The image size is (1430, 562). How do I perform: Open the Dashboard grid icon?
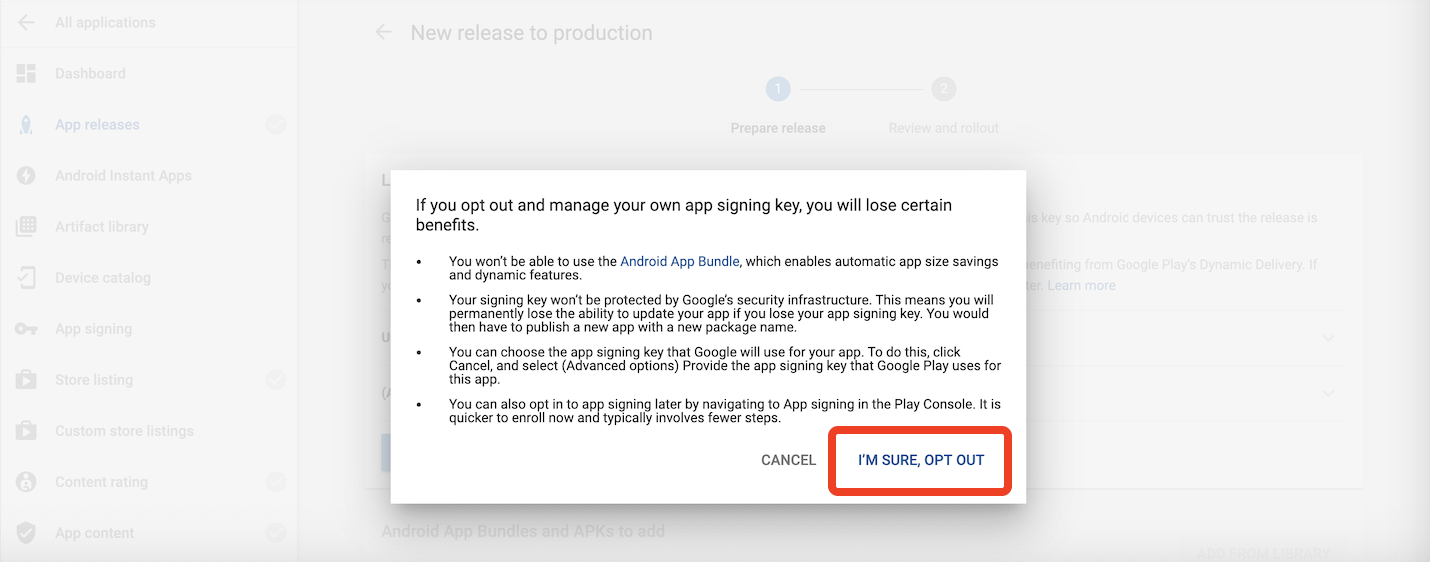[26, 73]
